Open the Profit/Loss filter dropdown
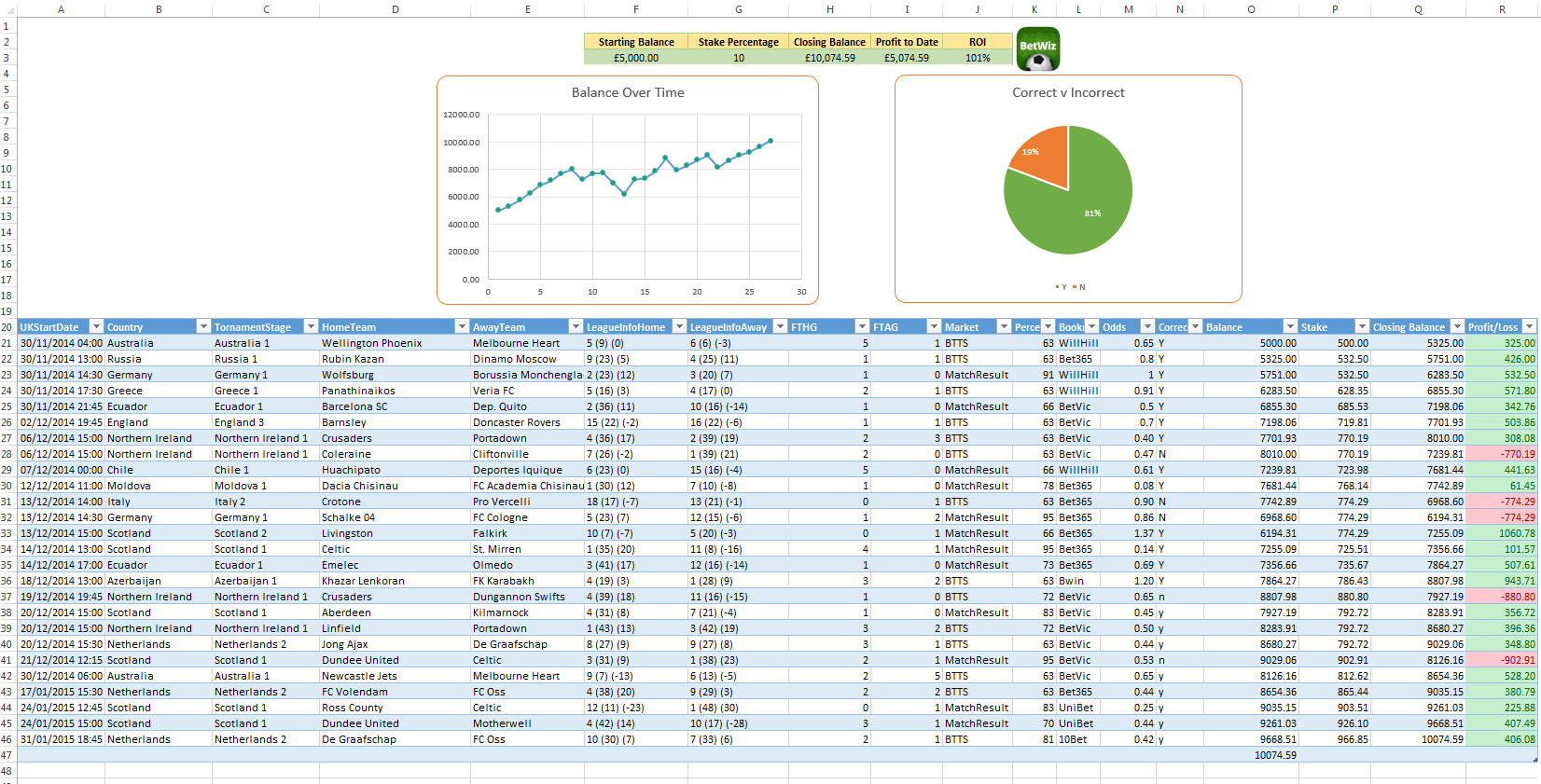 click(1529, 327)
